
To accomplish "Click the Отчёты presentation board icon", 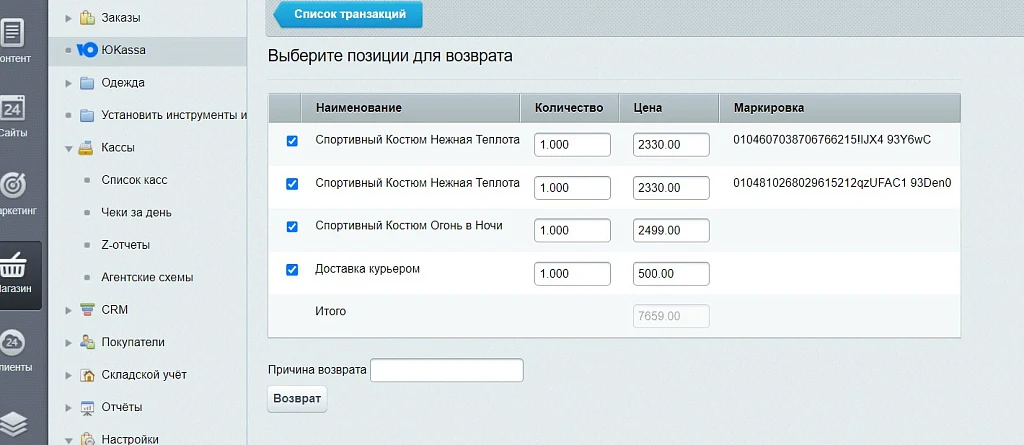I will pos(87,407).
